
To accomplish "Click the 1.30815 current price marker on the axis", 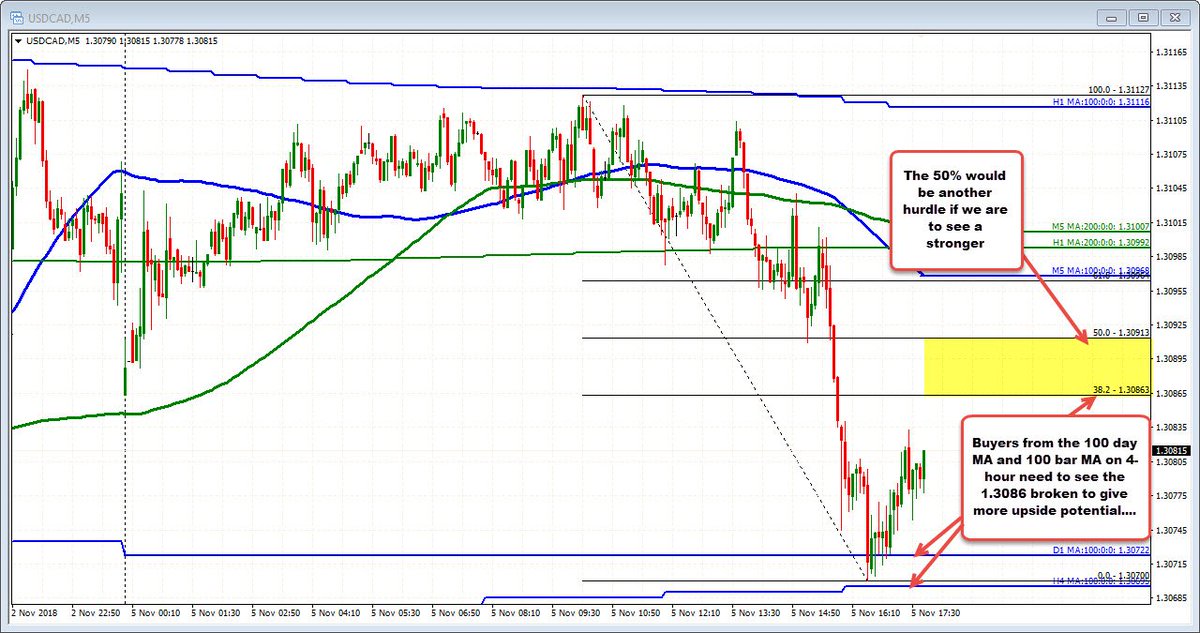I will coord(1173,451).
